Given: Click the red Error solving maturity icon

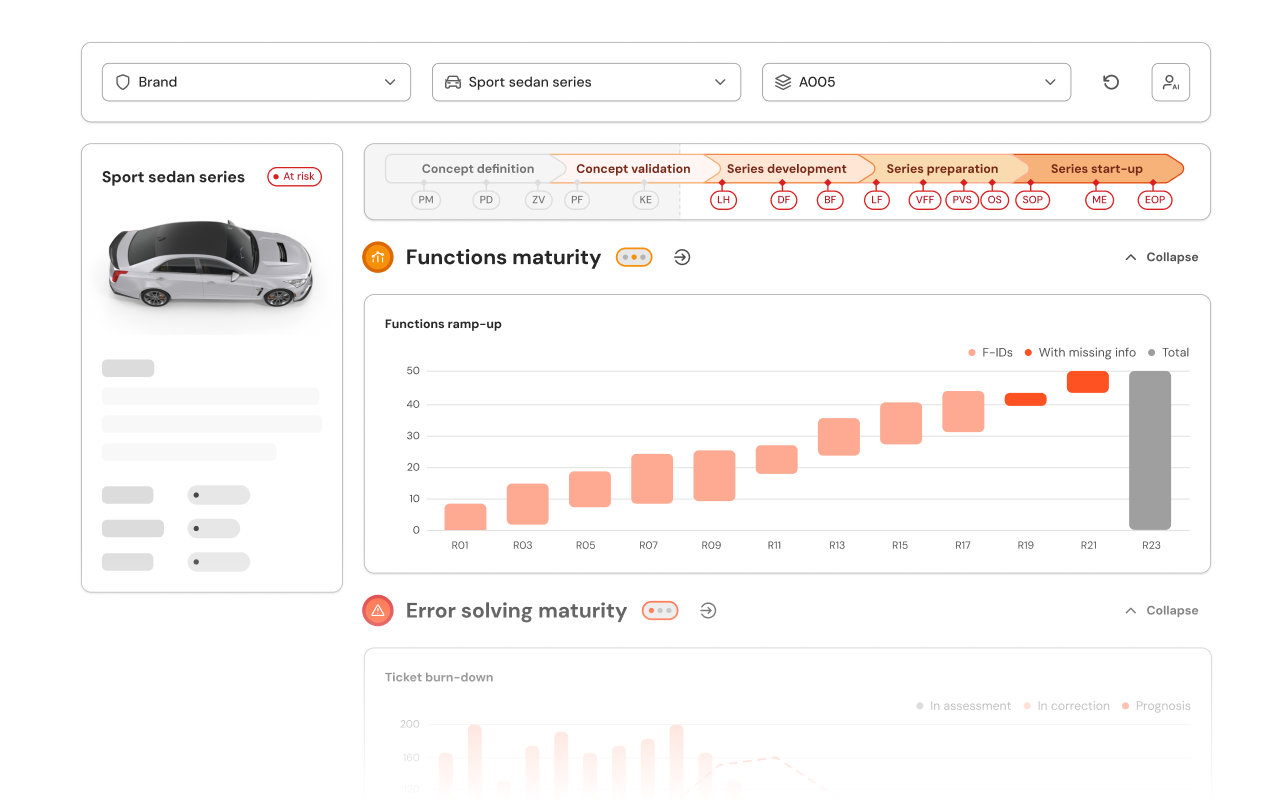Looking at the screenshot, I should coord(378,610).
